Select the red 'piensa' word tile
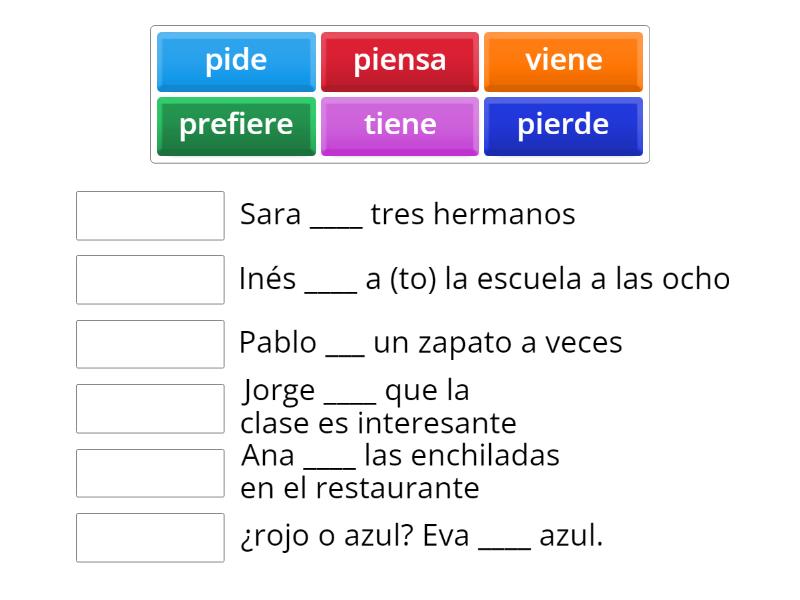Image resolution: width=800 pixels, height=600 pixels. coord(400,62)
